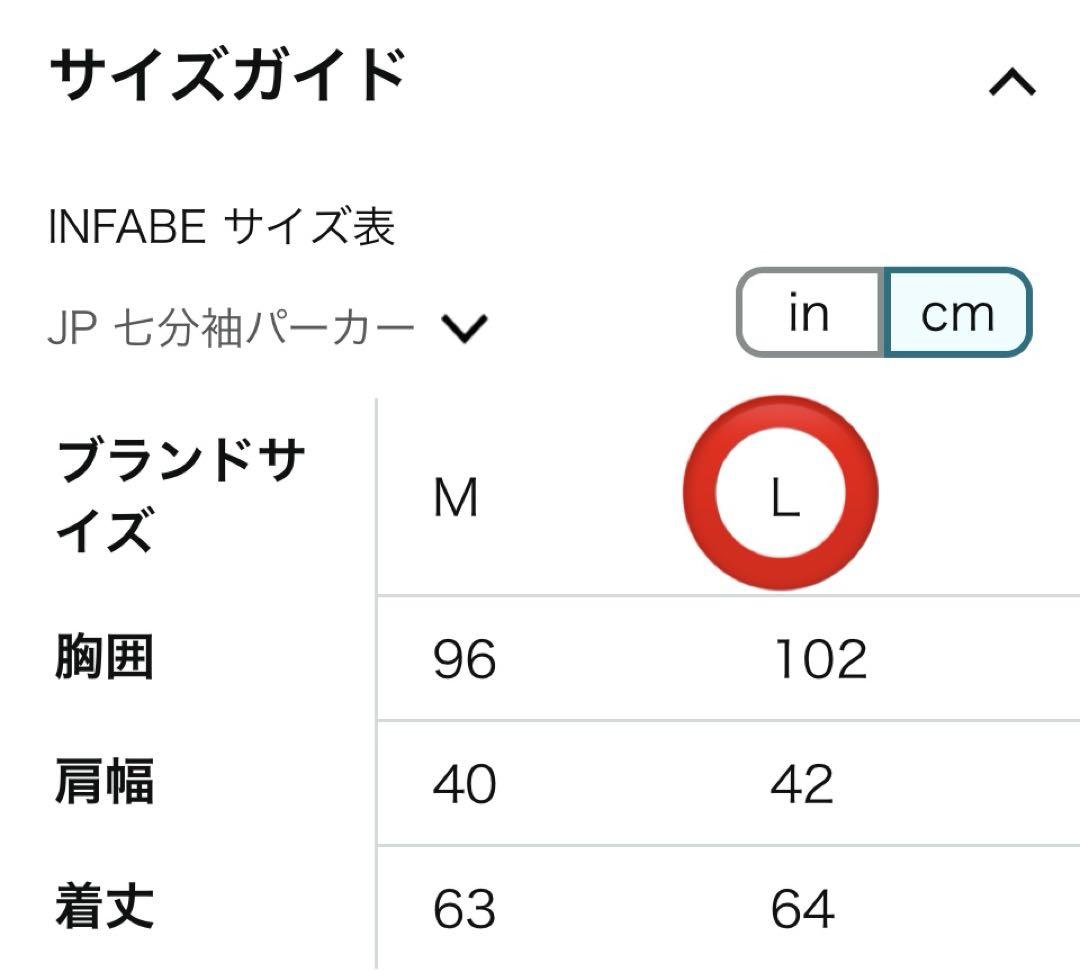
Task: Click length value 64 for L
Action: [802, 909]
